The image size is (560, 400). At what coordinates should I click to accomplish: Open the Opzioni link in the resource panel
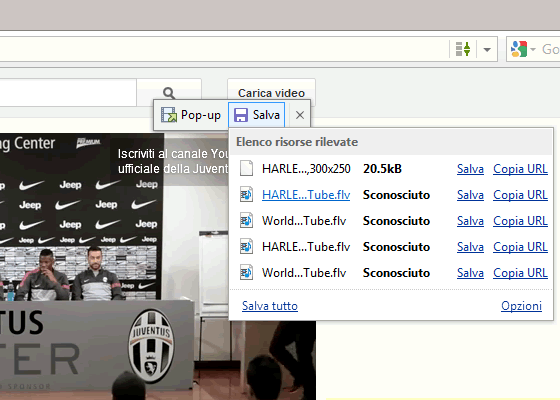point(521,306)
